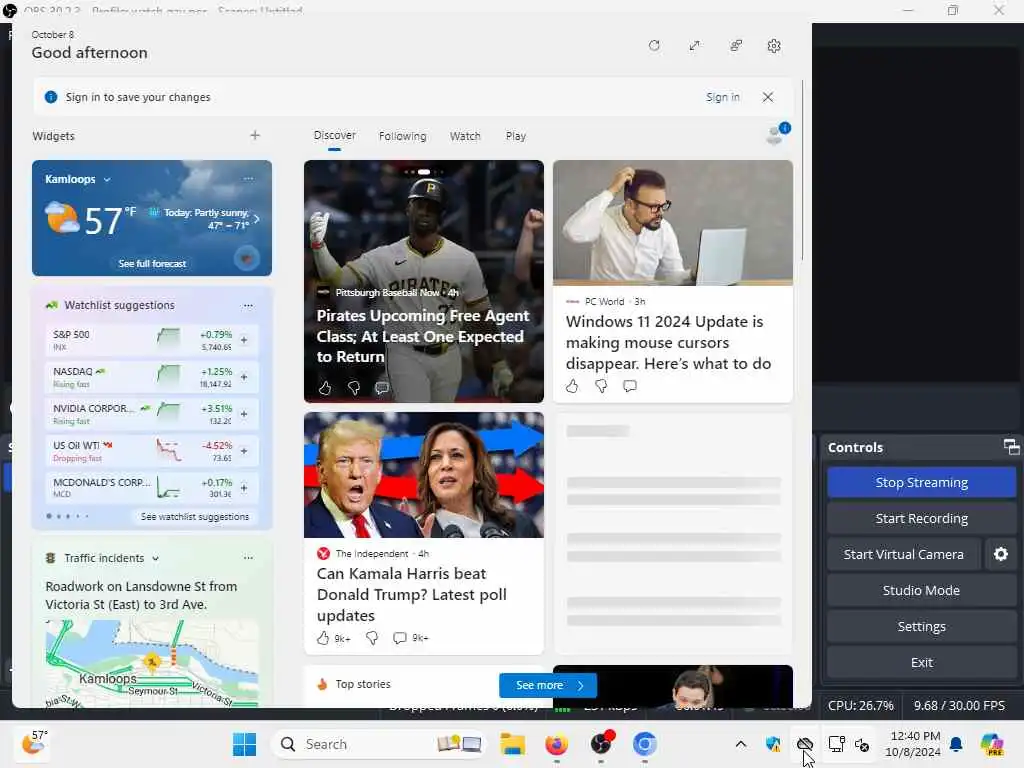Switch to the Following tab
Screen dimensions: 1024x768
402,136
